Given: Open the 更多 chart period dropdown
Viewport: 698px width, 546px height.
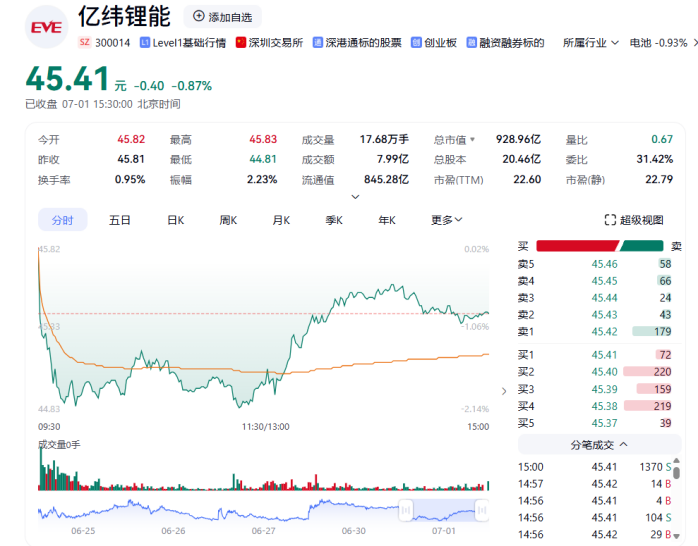Looking at the screenshot, I should tap(447, 220).
